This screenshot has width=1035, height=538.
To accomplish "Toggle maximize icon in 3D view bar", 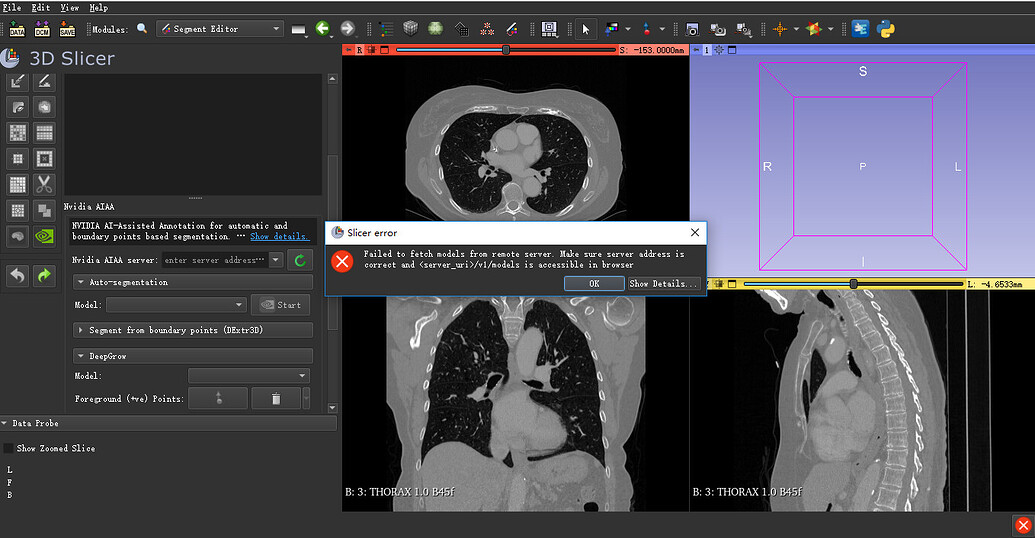I will point(732,50).
